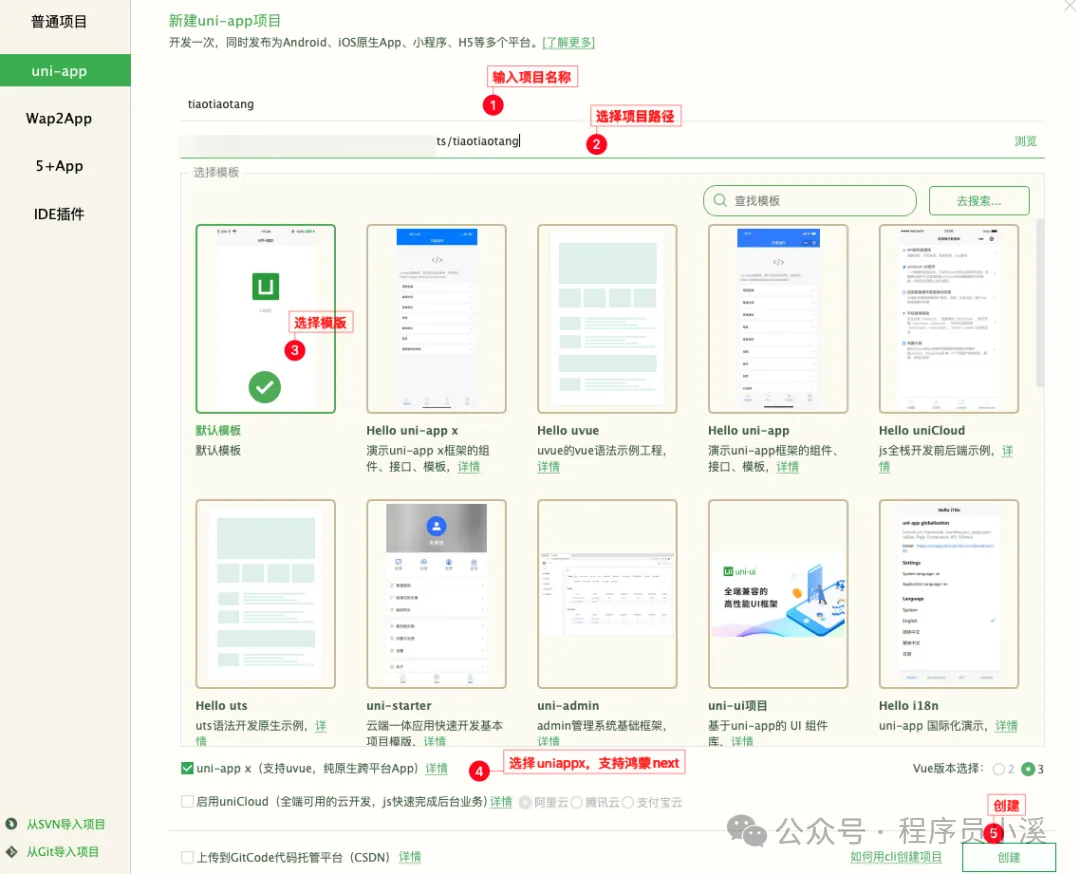Enable the 启用uniCloud checkbox
This screenshot has height=874, width=1080.
pos(186,801)
